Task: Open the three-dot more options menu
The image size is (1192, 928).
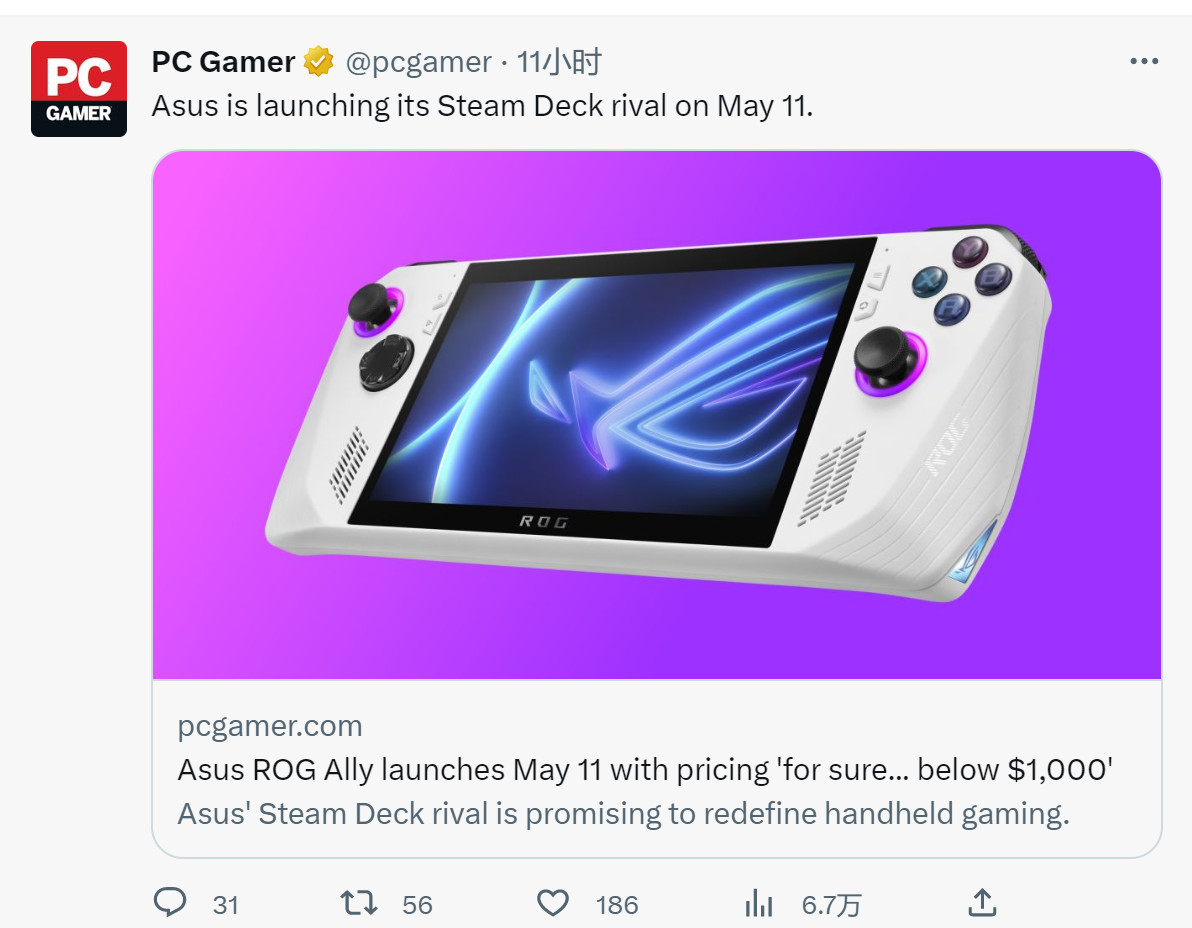Action: pos(1143,62)
